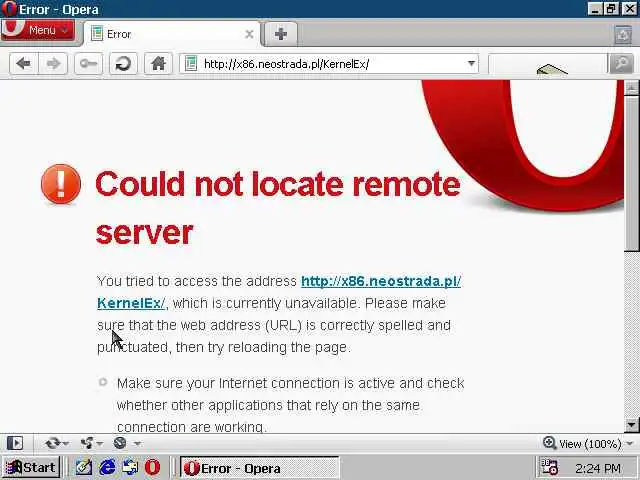The image size is (640, 480).
Task: Click the show desktop quick launch icon
Action: (x=130, y=467)
